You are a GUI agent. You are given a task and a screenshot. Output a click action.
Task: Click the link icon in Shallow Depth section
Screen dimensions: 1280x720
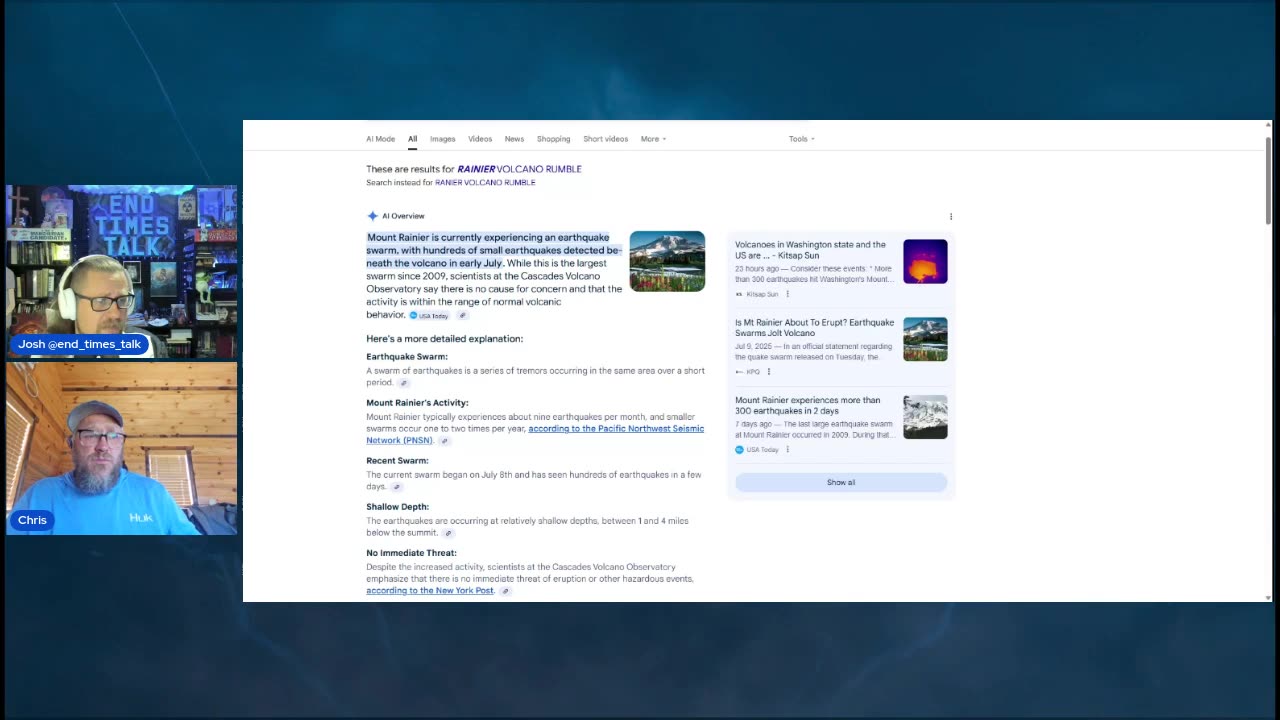pos(448,533)
